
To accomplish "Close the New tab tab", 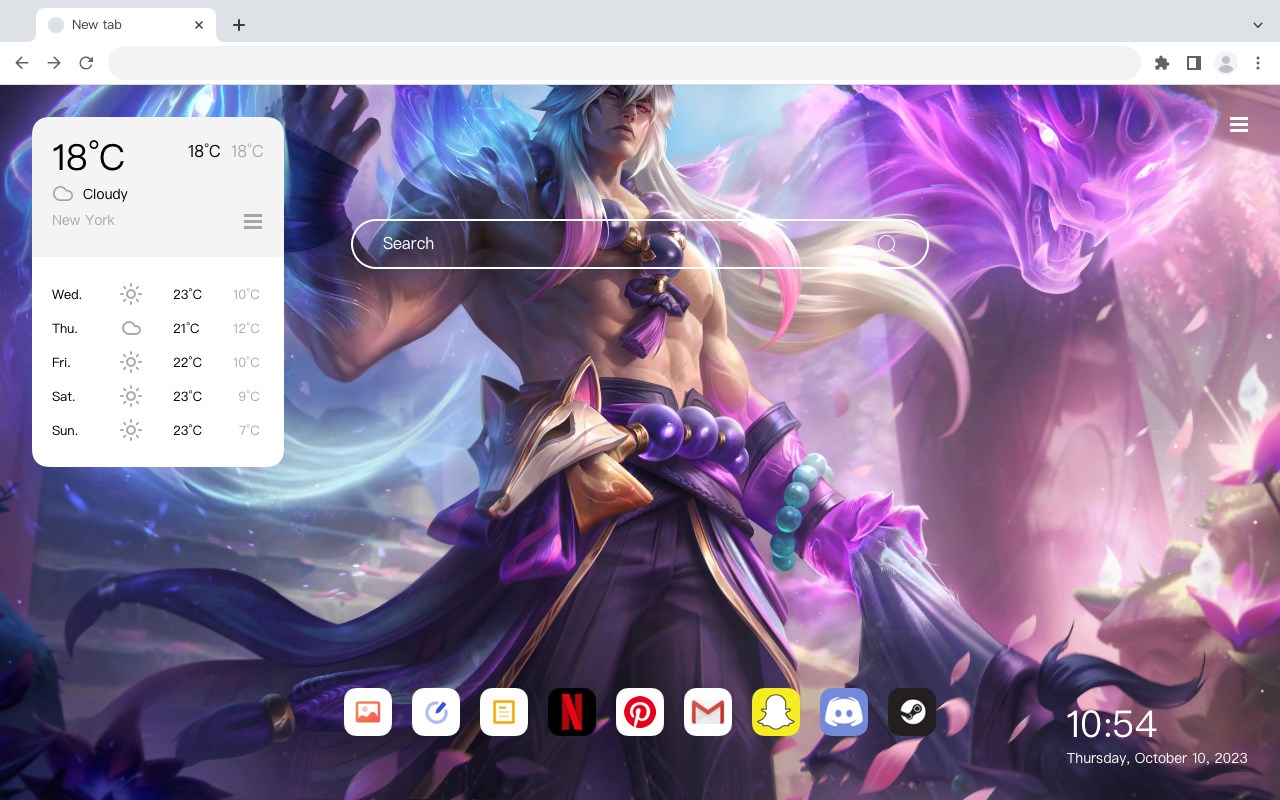I will pos(200,25).
